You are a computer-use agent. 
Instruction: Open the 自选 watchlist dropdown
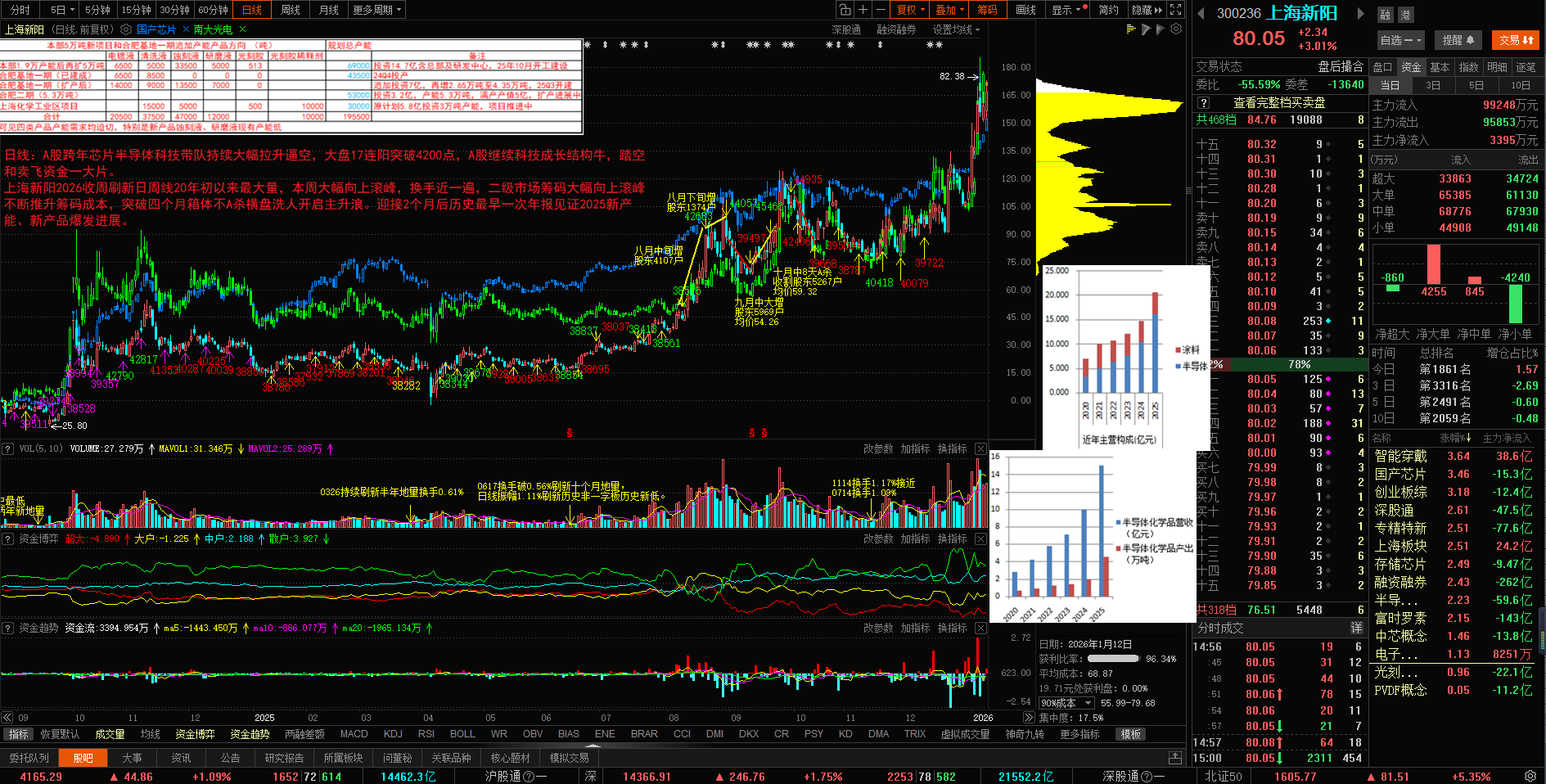pyautogui.click(x=1401, y=40)
